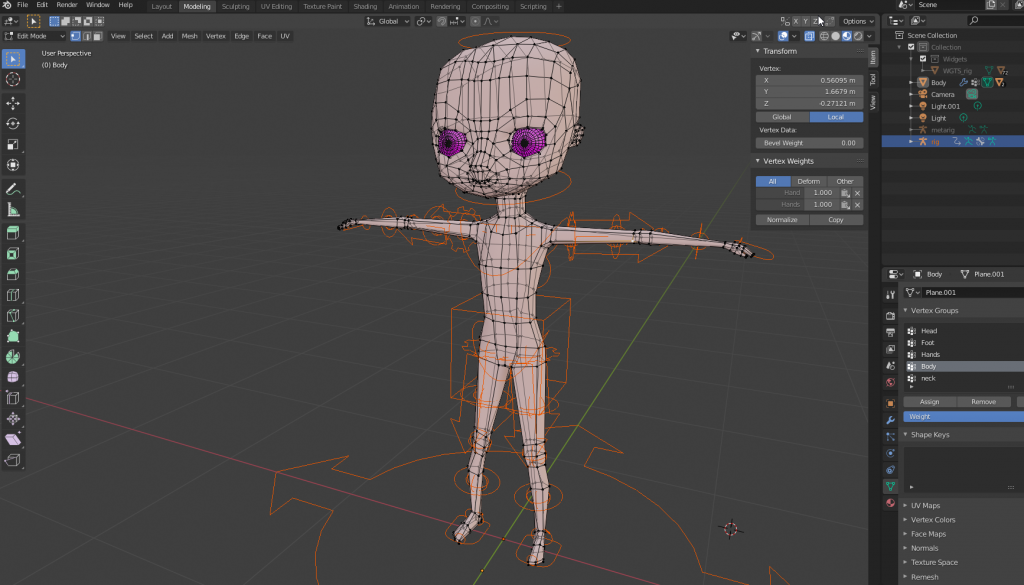Switch to the Tool sidebar tab
The width and height of the screenshot is (1024, 585).
pyautogui.click(x=873, y=80)
